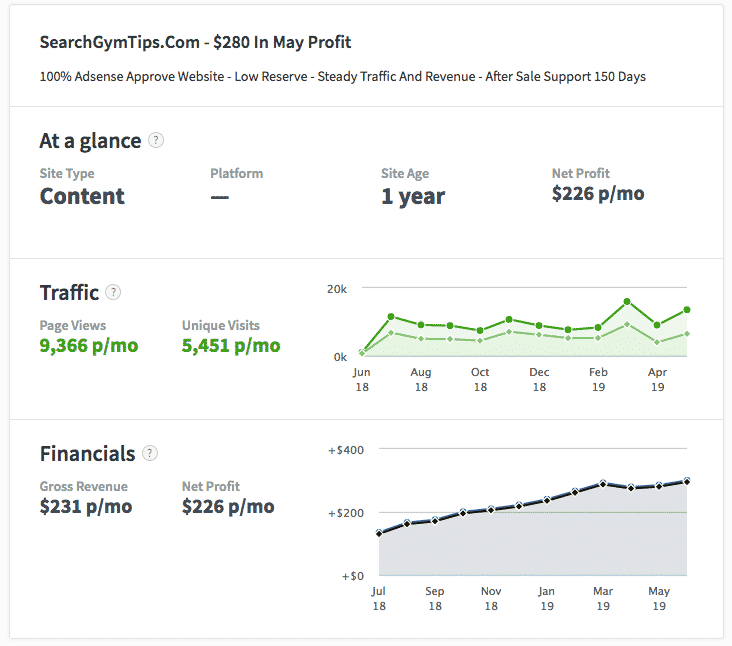
Task: Click the Platform label
Action: 237,173
